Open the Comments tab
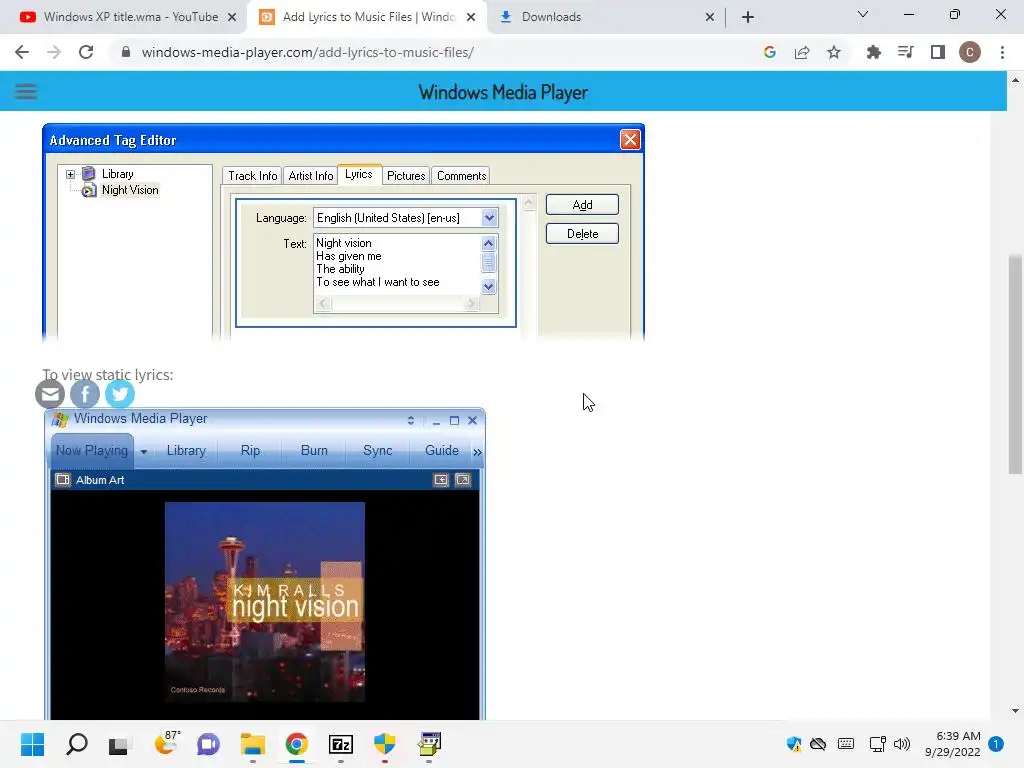This screenshot has width=1024, height=768. pyautogui.click(x=462, y=176)
